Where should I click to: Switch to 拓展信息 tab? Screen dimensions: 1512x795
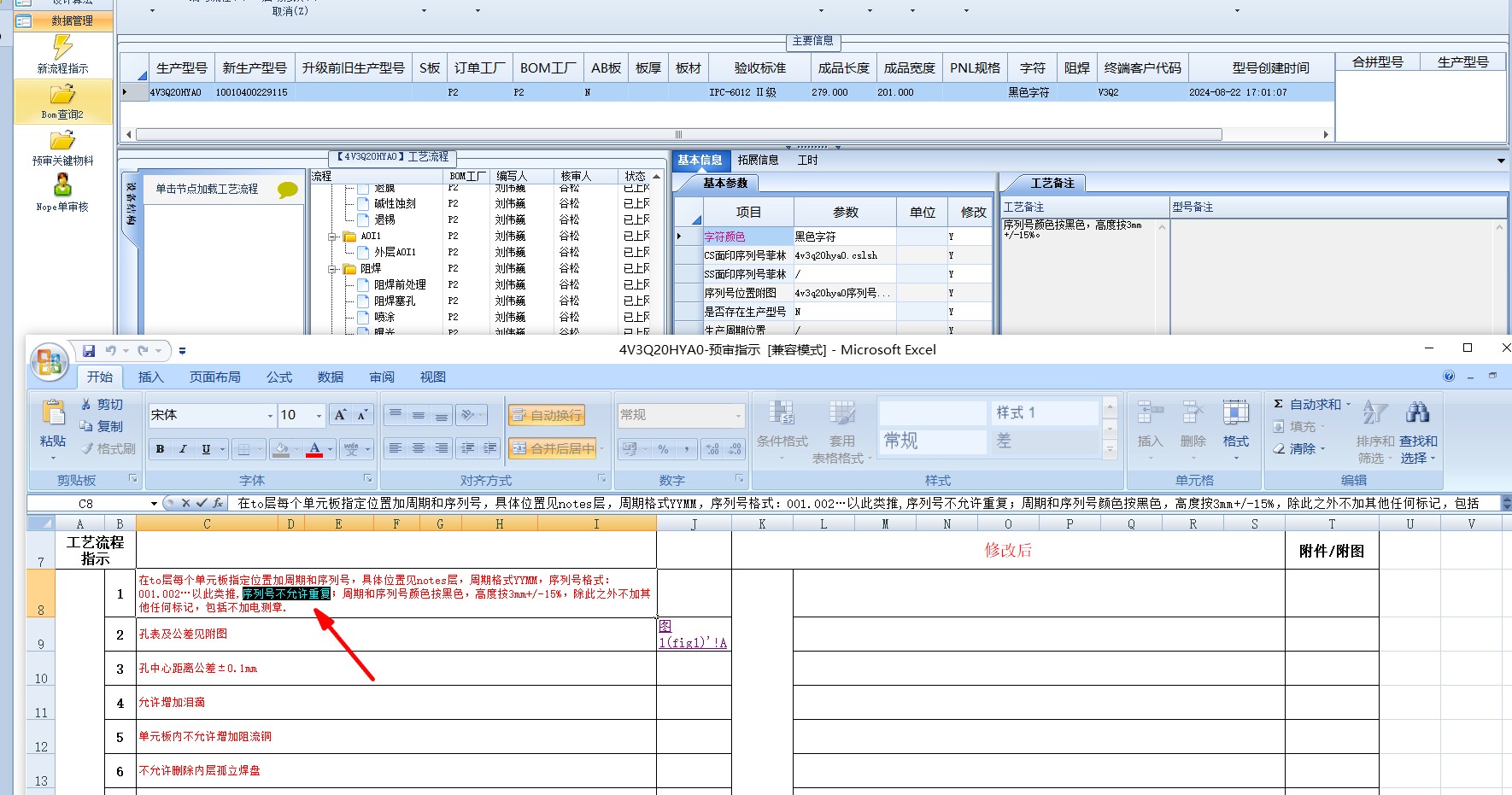click(759, 160)
